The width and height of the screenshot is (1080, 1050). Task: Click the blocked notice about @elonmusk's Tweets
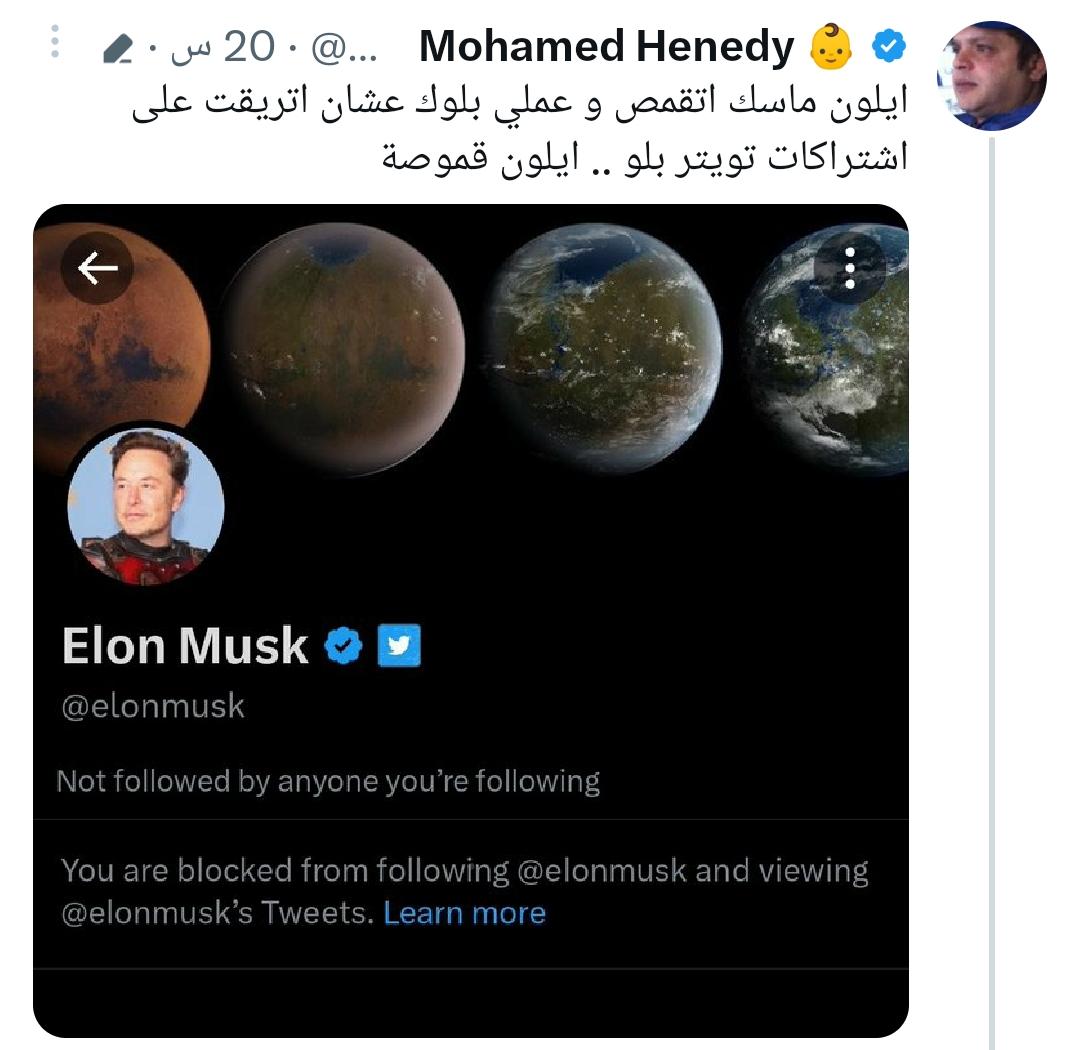pyautogui.click(x=465, y=891)
